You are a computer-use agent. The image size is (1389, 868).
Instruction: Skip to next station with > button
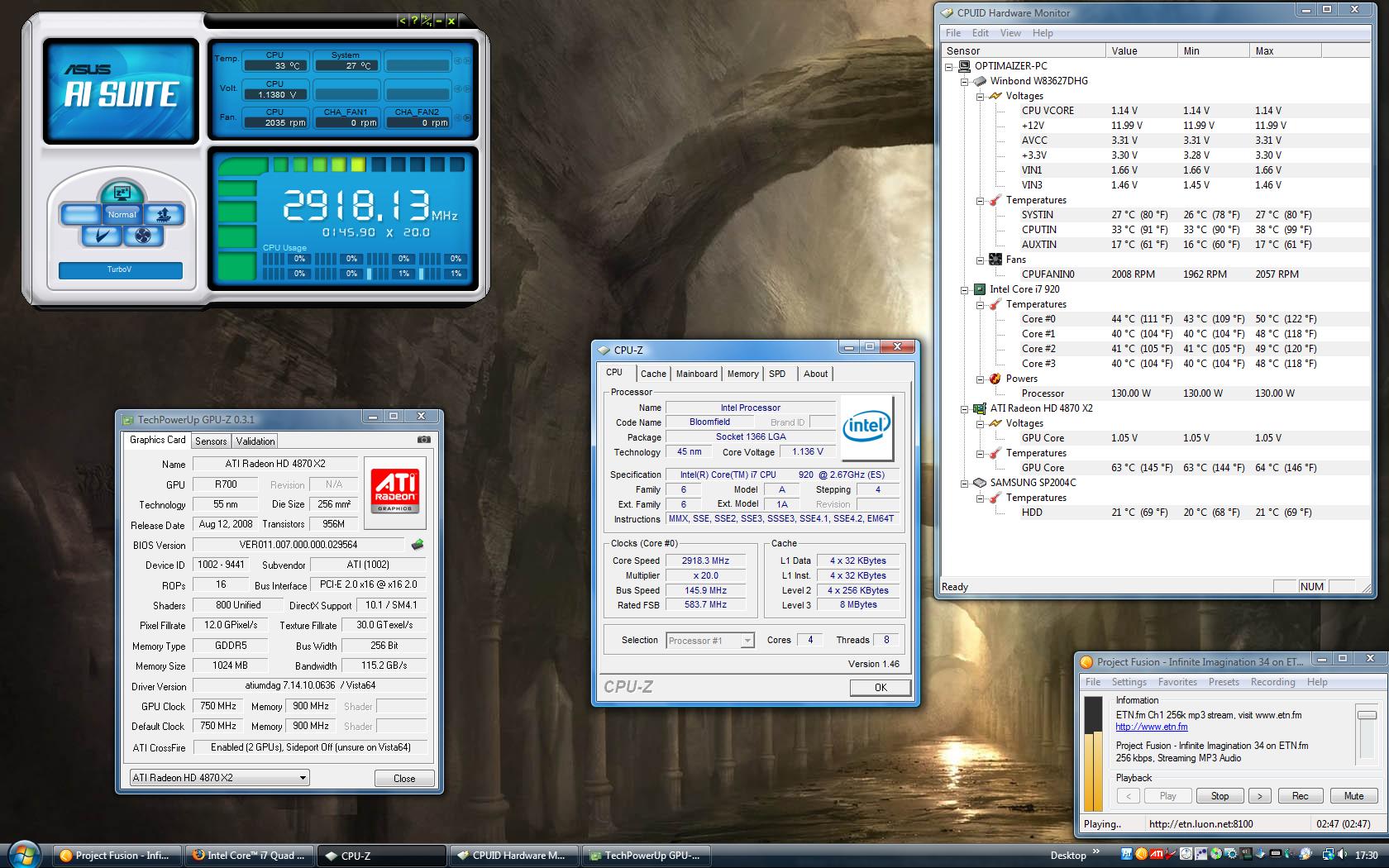[x=1259, y=796]
